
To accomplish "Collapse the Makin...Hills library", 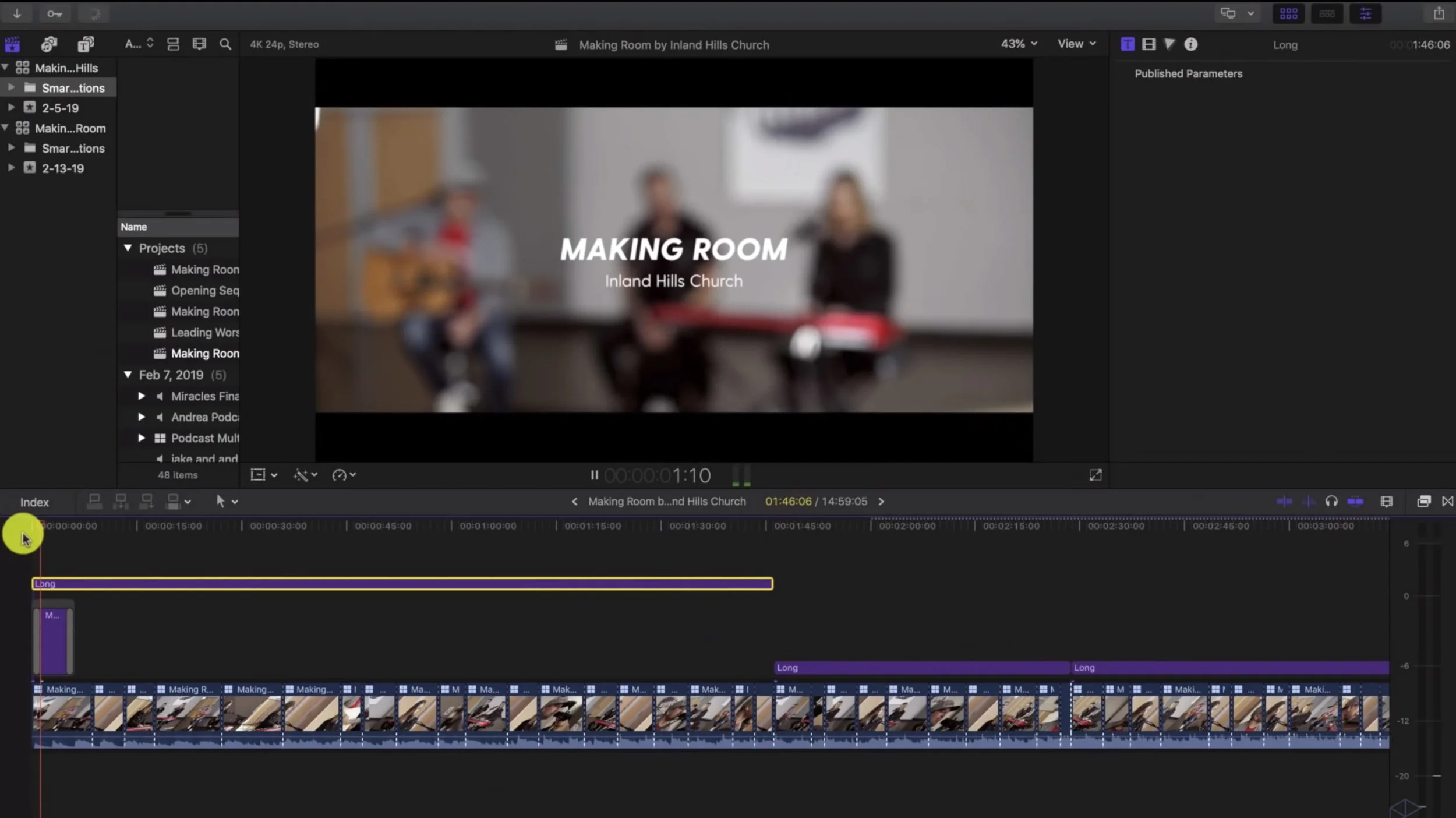I will pyautogui.click(x=5, y=68).
